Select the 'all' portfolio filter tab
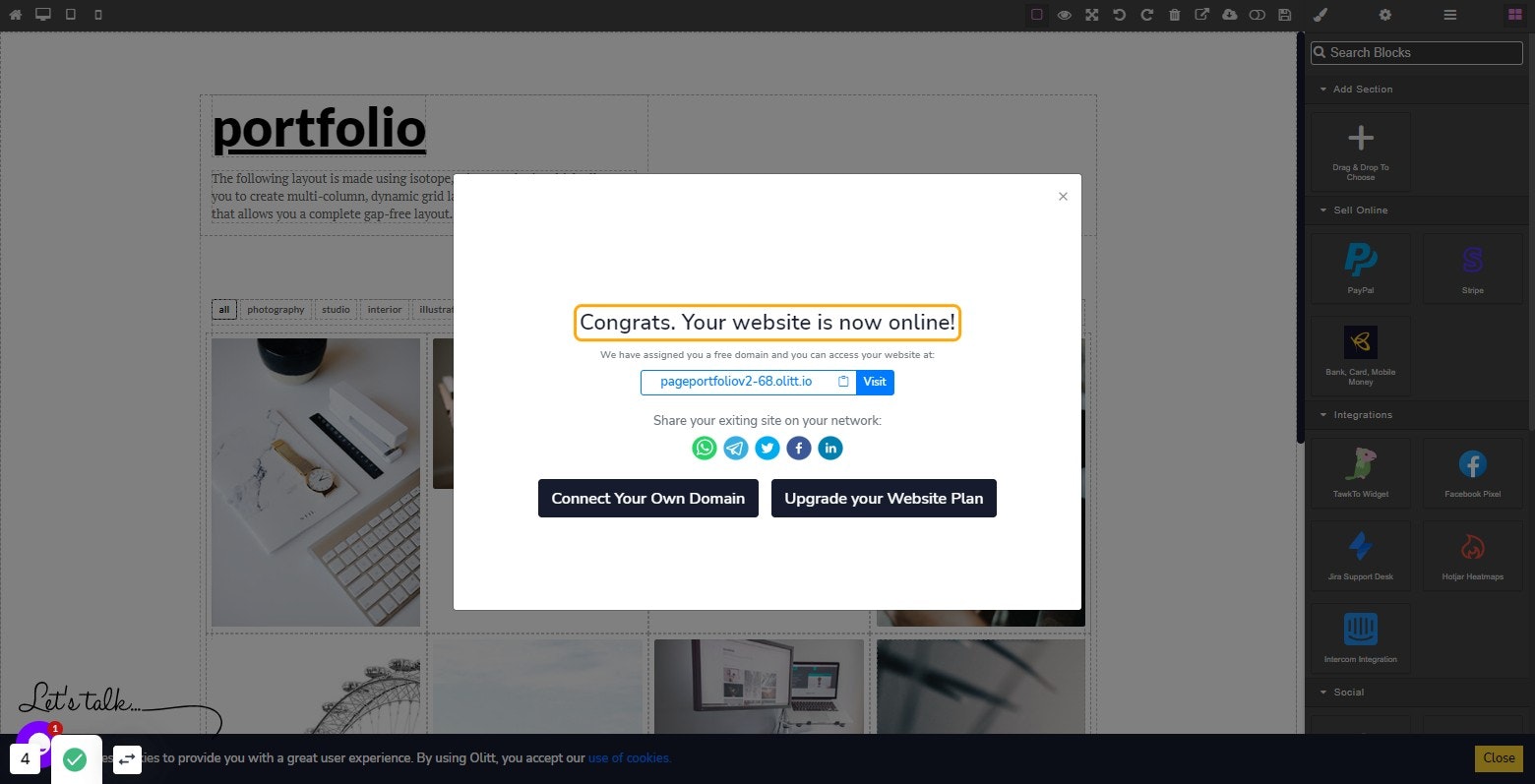Image resolution: width=1535 pixels, height=784 pixels. pyautogui.click(x=224, y=310)
